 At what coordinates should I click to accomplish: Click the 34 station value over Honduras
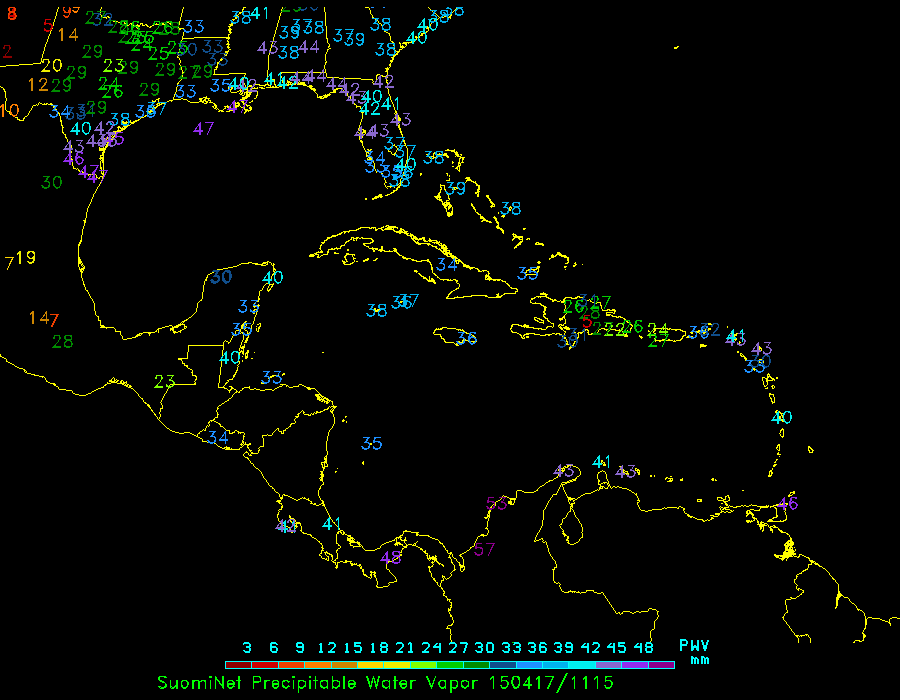click(x=217, y=437)
